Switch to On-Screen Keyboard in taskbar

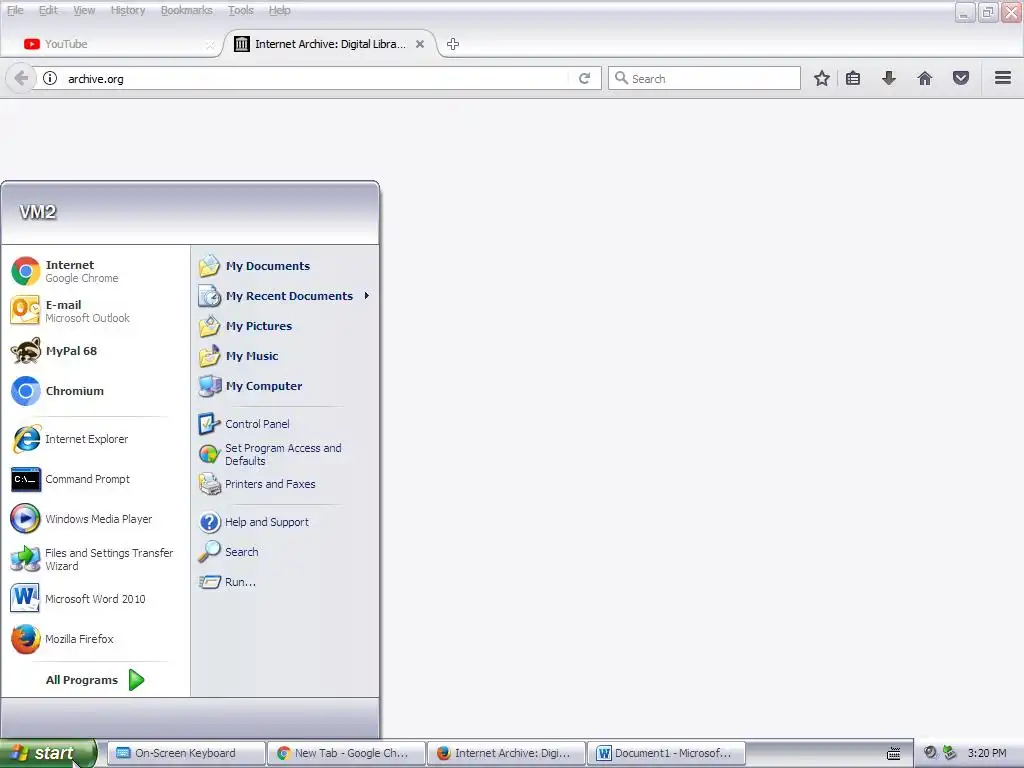coord(186,753)
